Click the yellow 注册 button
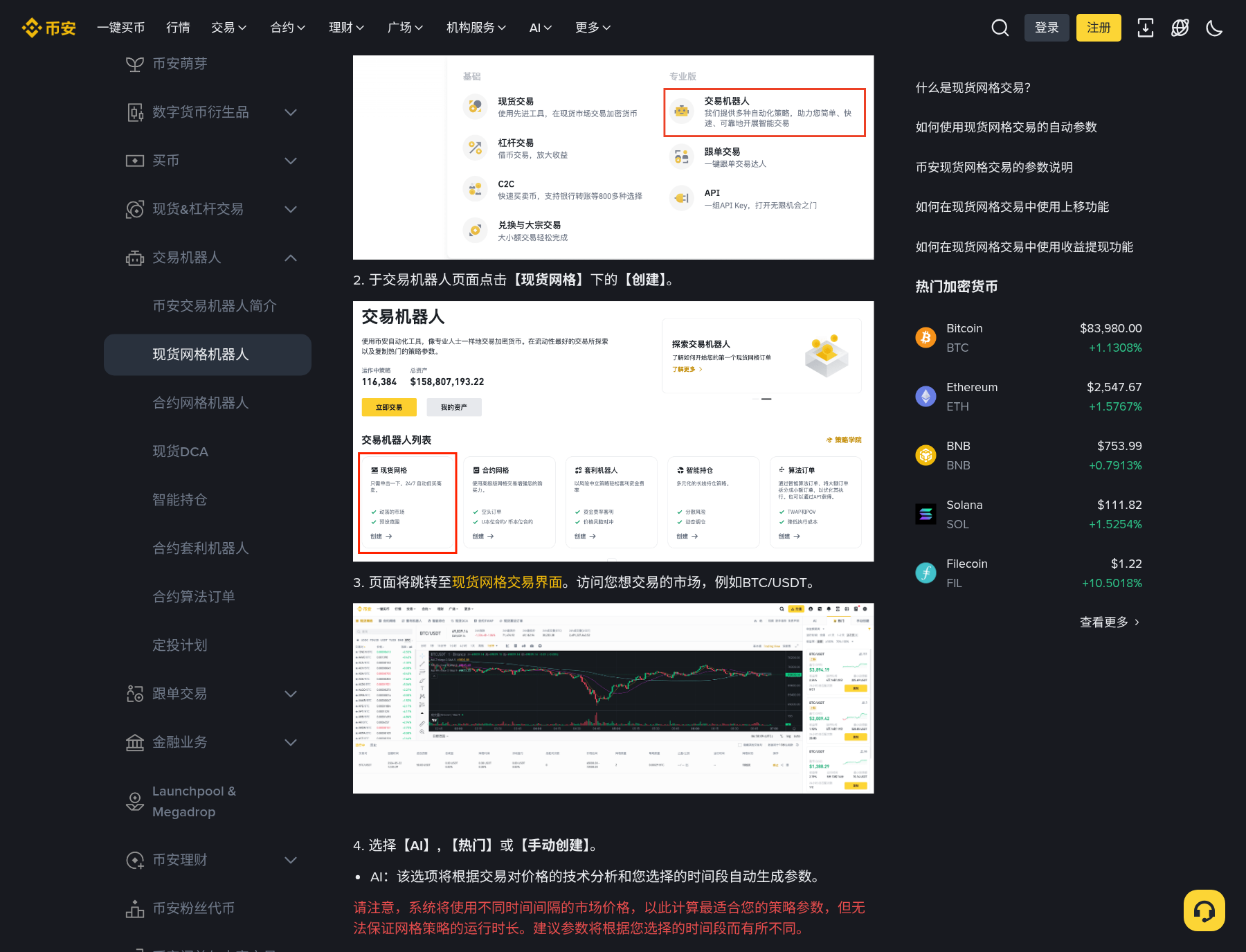Screen dimensions: 1246x952 point(1099,28)
